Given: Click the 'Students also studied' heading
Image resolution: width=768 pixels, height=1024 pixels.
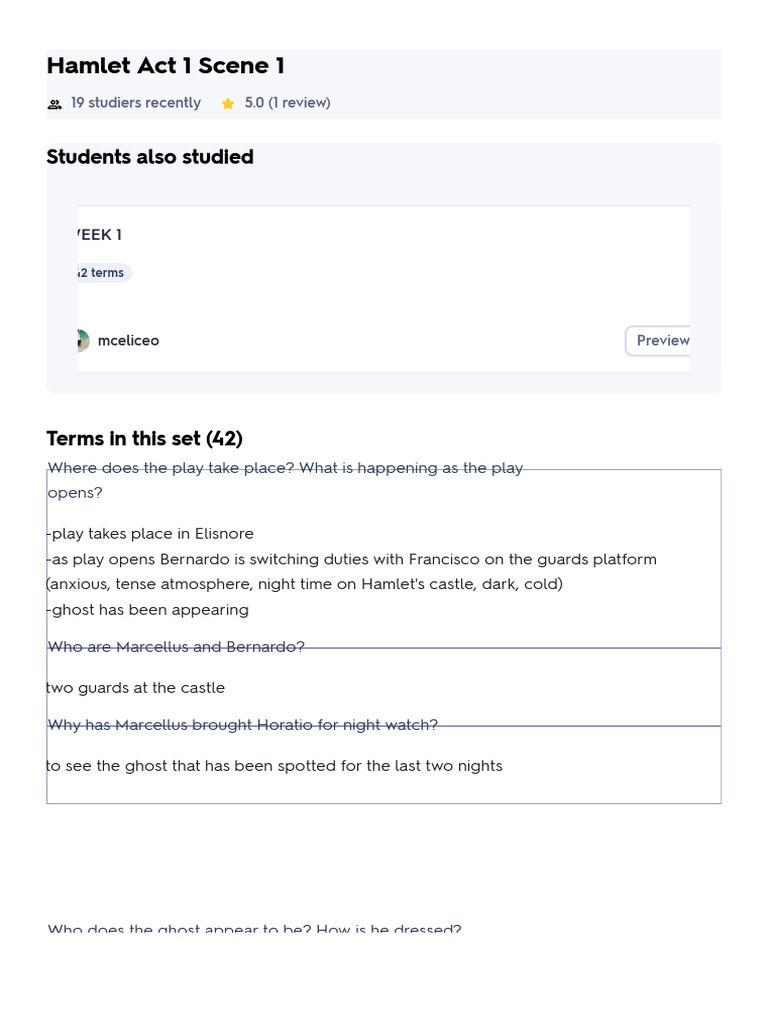Looking at the screenshot, I should [150, 157].
